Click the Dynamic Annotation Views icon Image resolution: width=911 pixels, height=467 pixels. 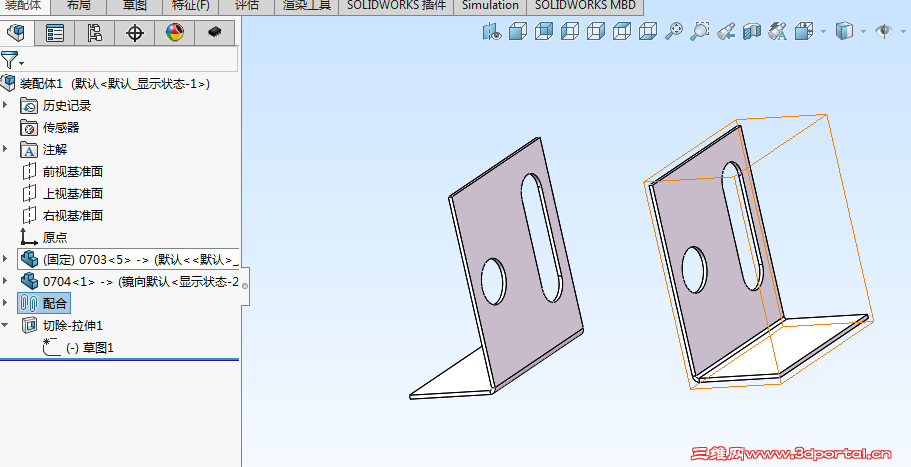pos(778,31)
